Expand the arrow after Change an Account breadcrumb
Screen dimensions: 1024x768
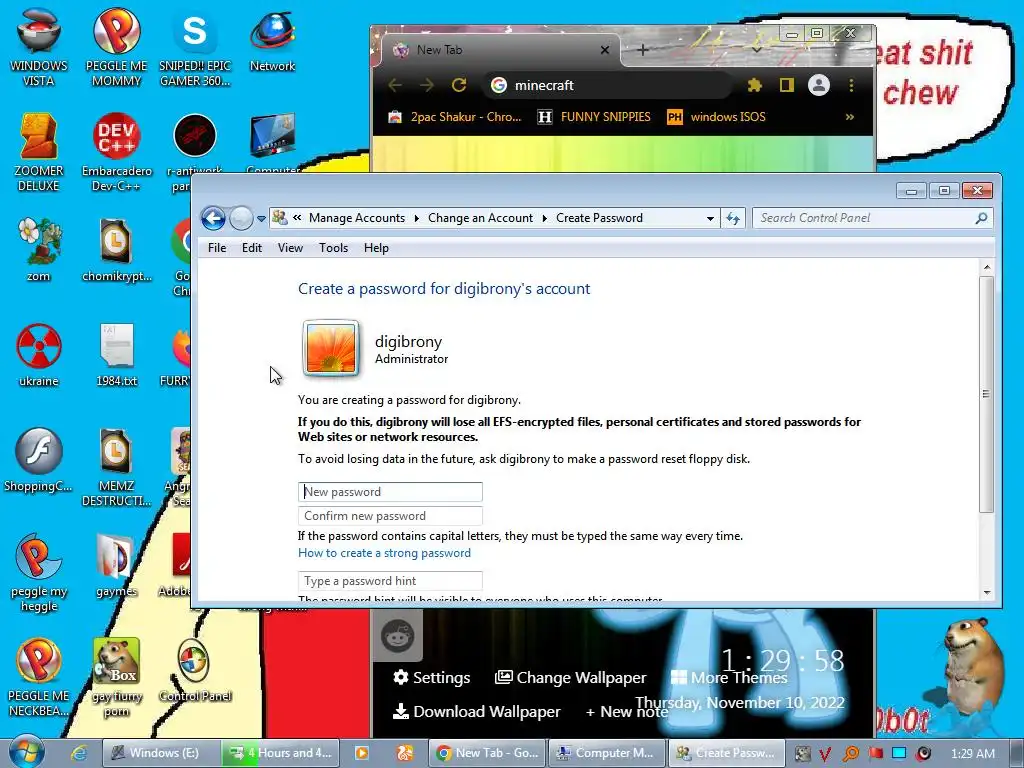(x=545, y=218)
